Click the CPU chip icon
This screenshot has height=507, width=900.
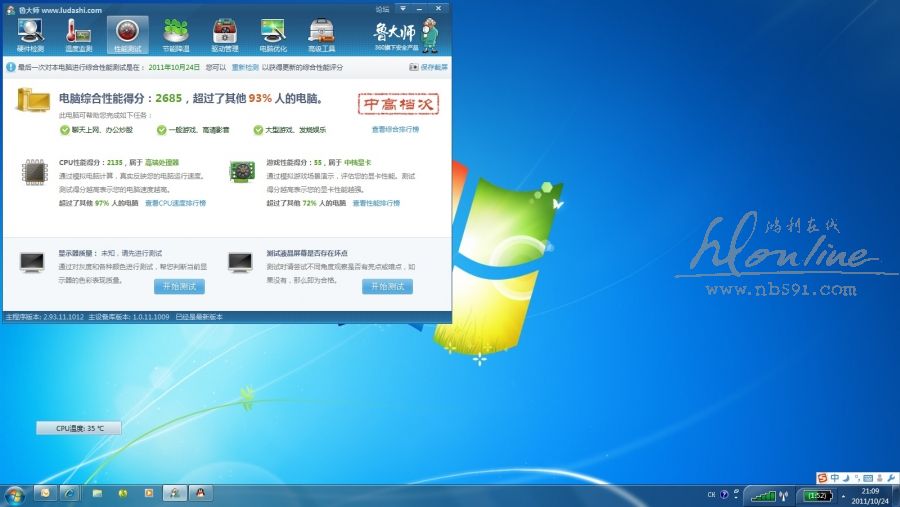pos(35,172)
